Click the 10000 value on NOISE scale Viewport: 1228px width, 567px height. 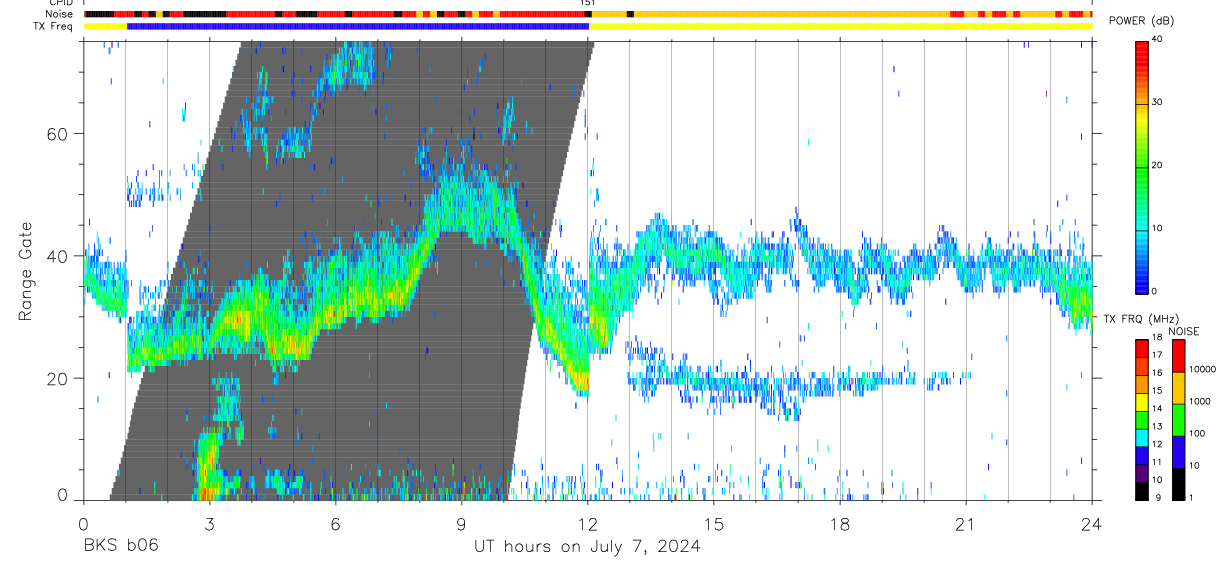(x=1203, y=369)
